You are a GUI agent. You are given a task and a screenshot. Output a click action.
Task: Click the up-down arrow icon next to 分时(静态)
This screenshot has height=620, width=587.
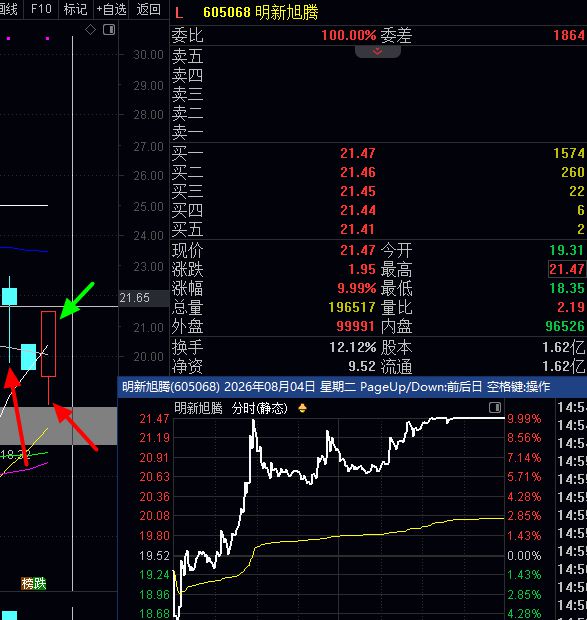click(x=302, y=408)
